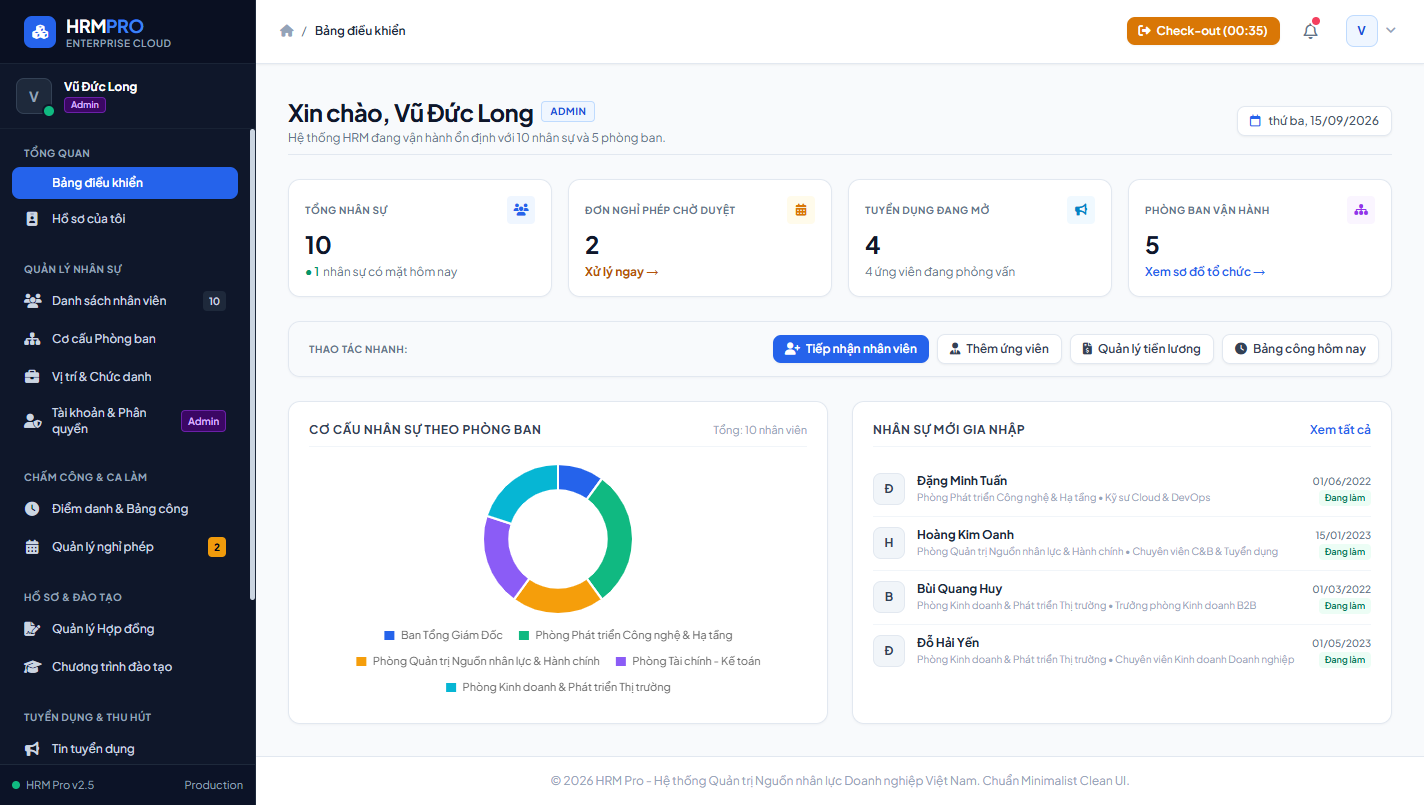Open Bảng điều khiển menu item
The height and width of the screenshot is (805, 1424).
125,183
